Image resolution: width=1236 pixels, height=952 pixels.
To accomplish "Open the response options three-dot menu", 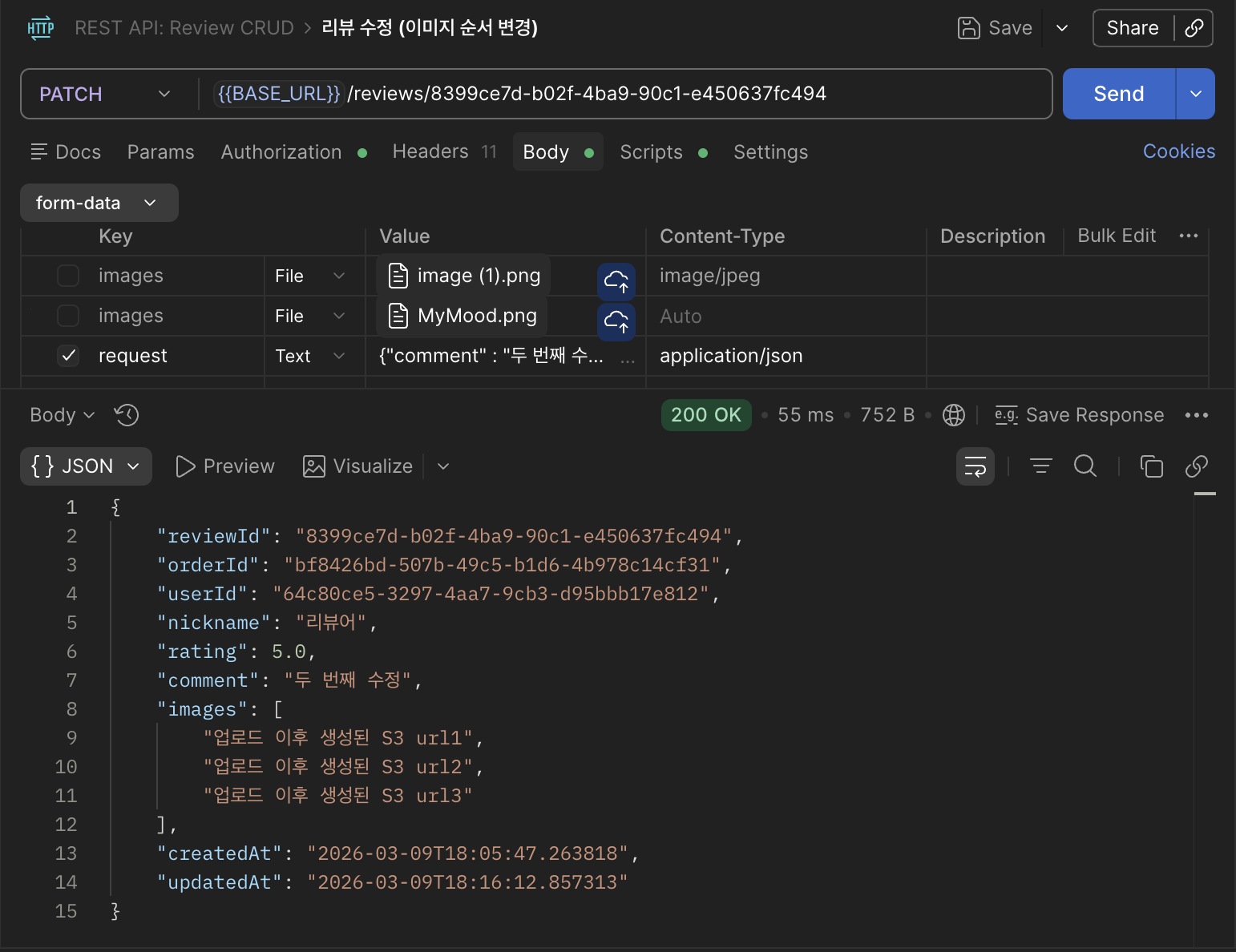I will 1197,415.
